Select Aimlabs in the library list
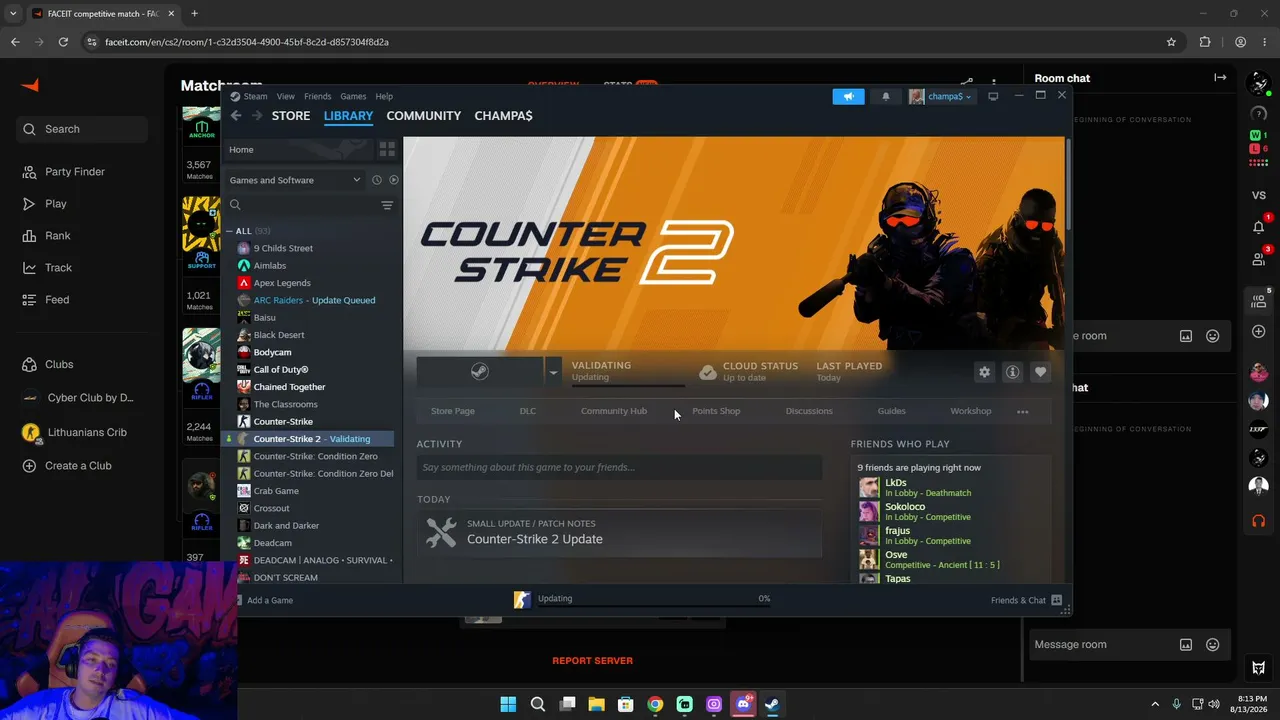 click(x=269, y=266)
